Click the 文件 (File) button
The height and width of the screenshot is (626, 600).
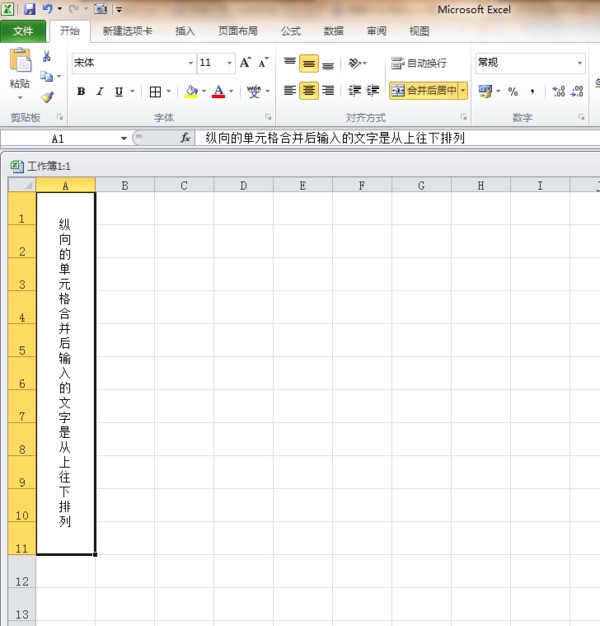click(22, 31)
